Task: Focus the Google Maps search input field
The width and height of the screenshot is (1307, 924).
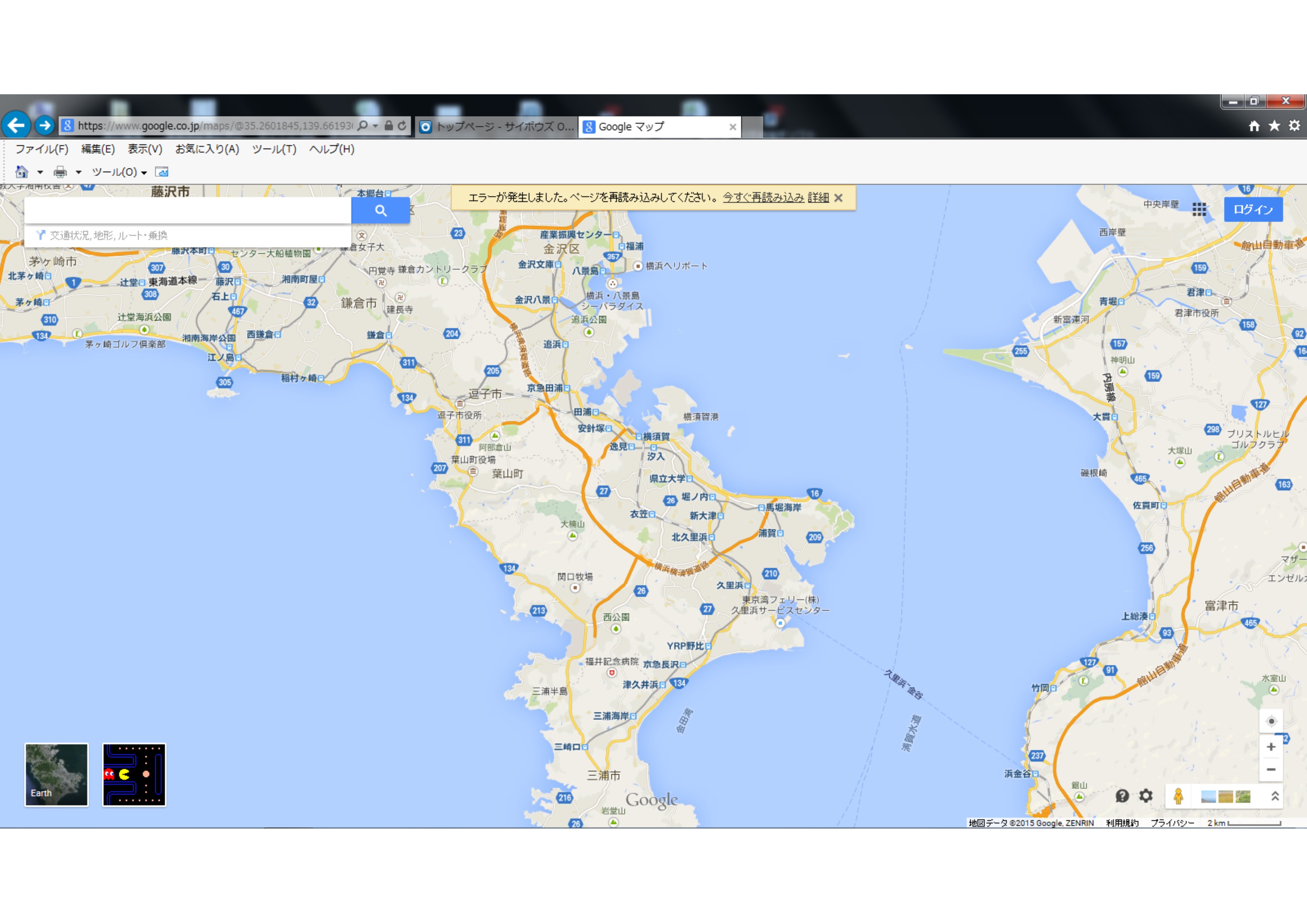Action: pos(188,210)
